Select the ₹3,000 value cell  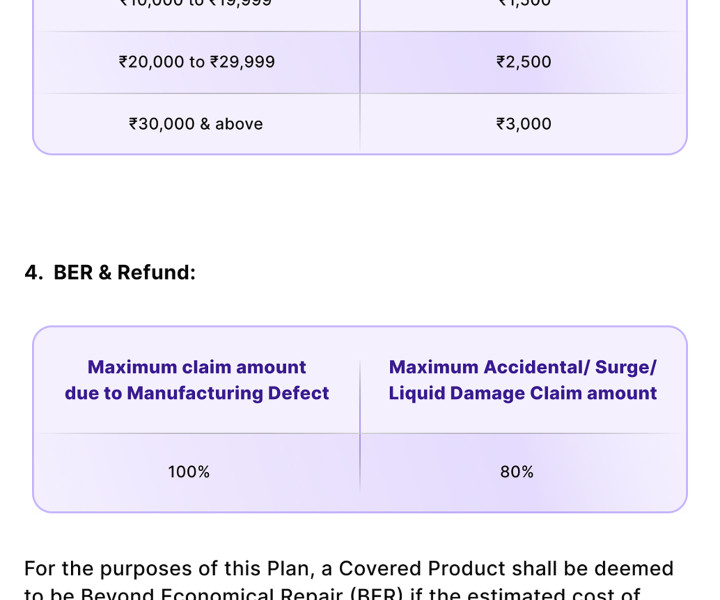tap(524, 124)
